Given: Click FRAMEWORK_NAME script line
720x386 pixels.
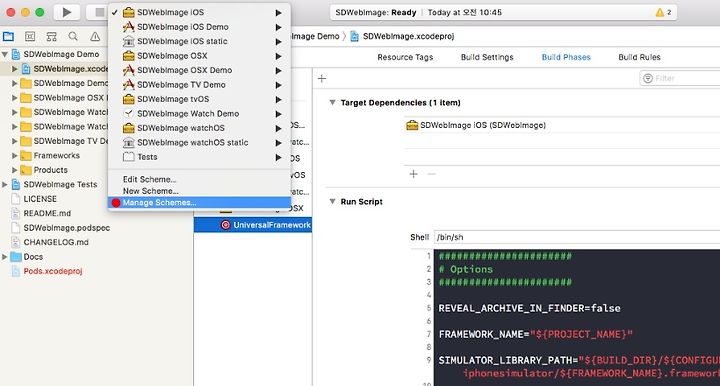Looking at the screenshot, I should [x=535, y=335].
